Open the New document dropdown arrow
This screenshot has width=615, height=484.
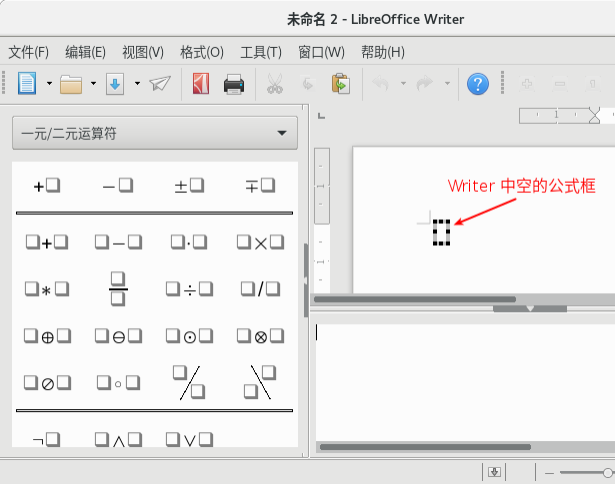(x=49, y=83)
